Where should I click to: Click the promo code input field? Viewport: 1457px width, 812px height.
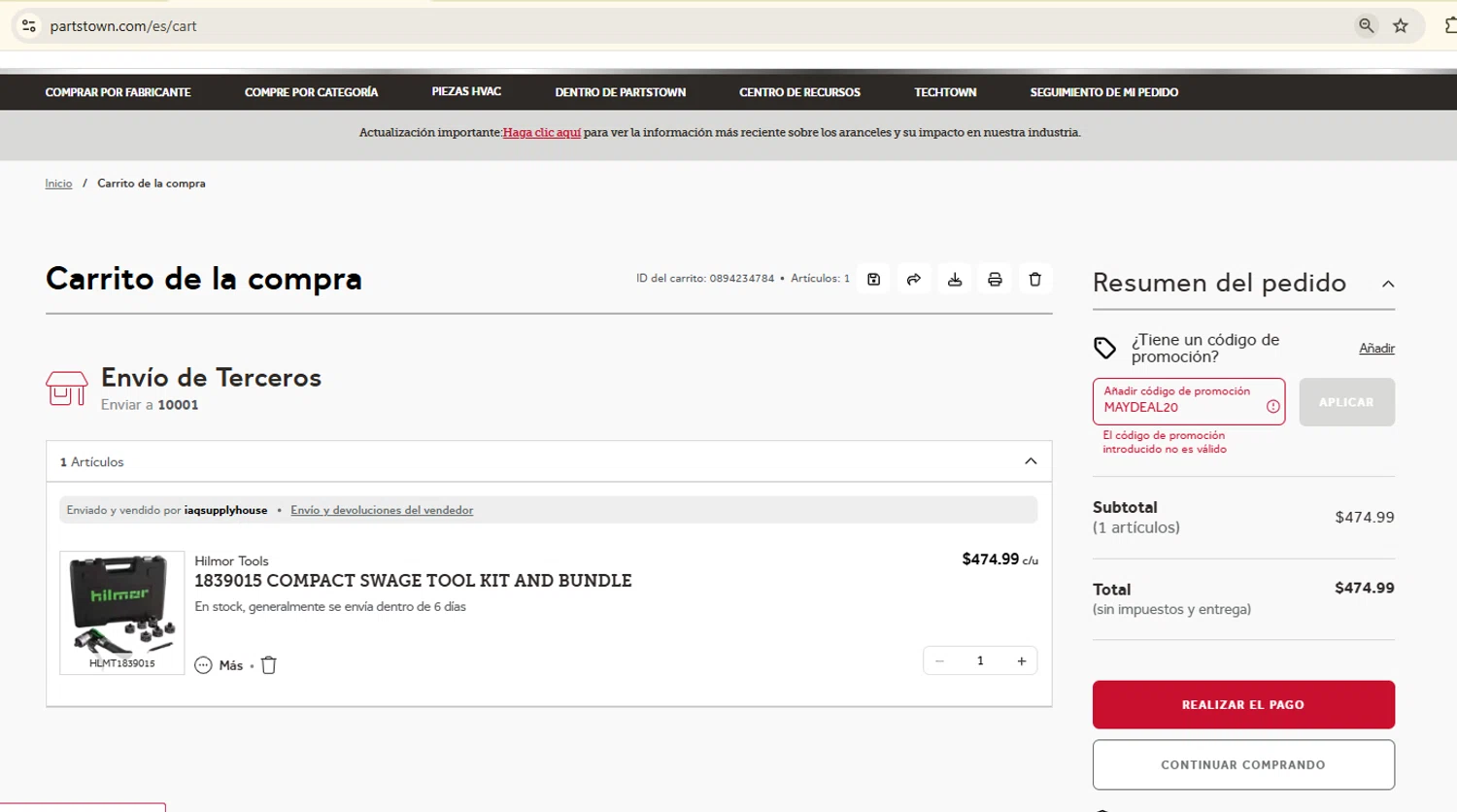click(x=1188, y=401)
